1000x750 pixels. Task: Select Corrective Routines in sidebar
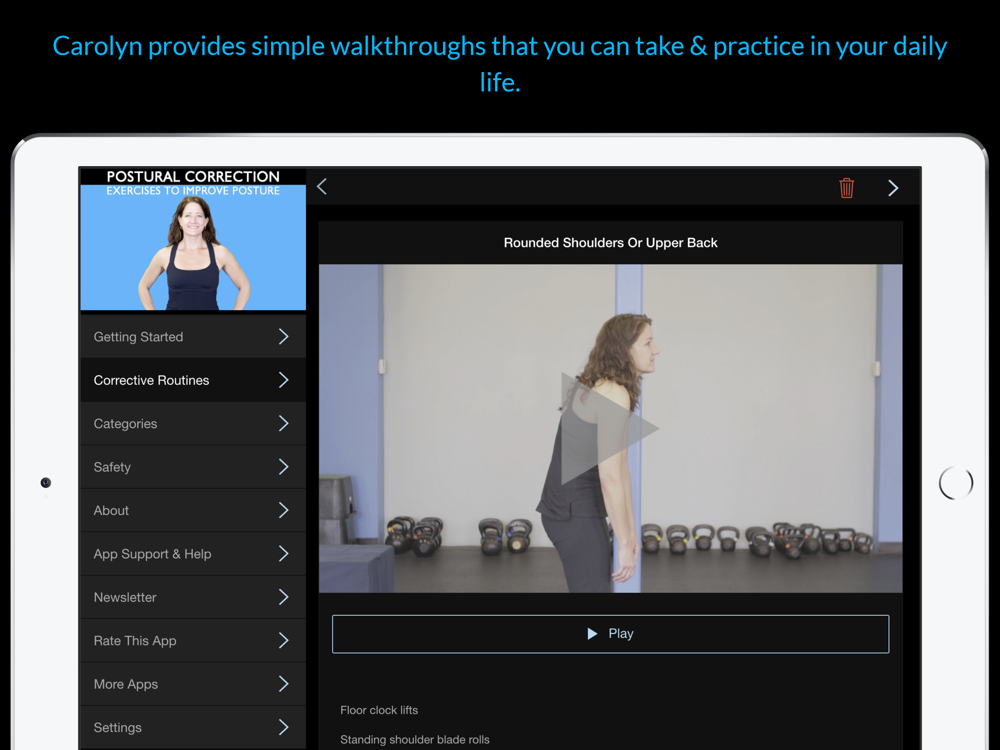tap(193, 380)
